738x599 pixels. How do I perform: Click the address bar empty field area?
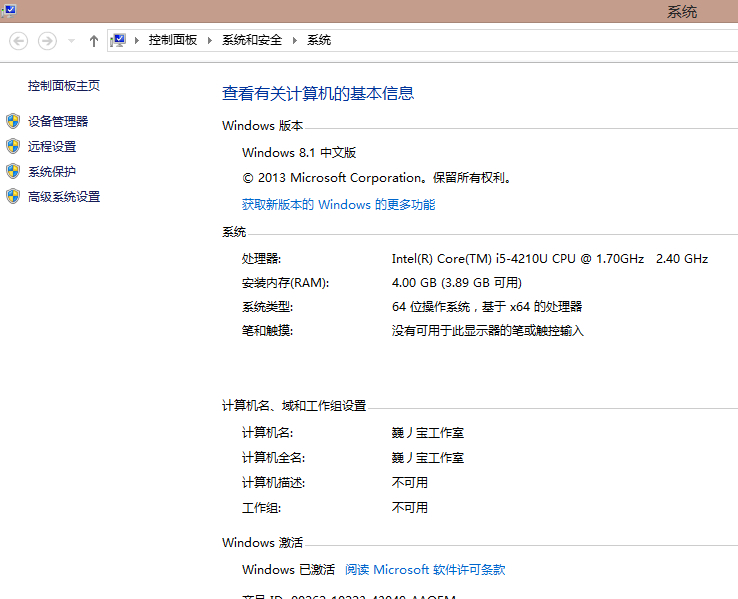click(x=534, y=40)
